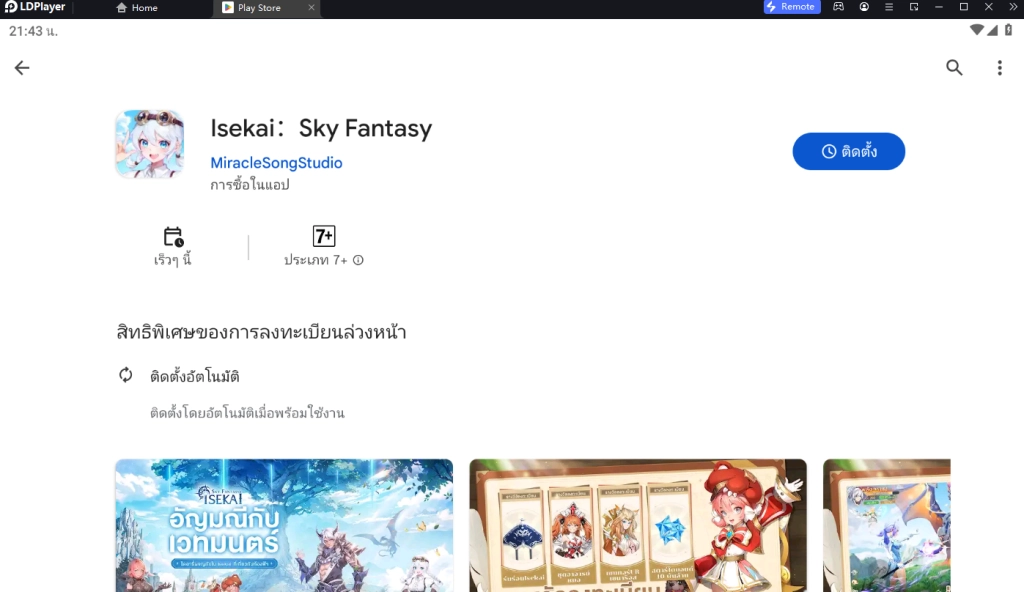Click the game controller icon in LDPlayer titlebar

840,7
